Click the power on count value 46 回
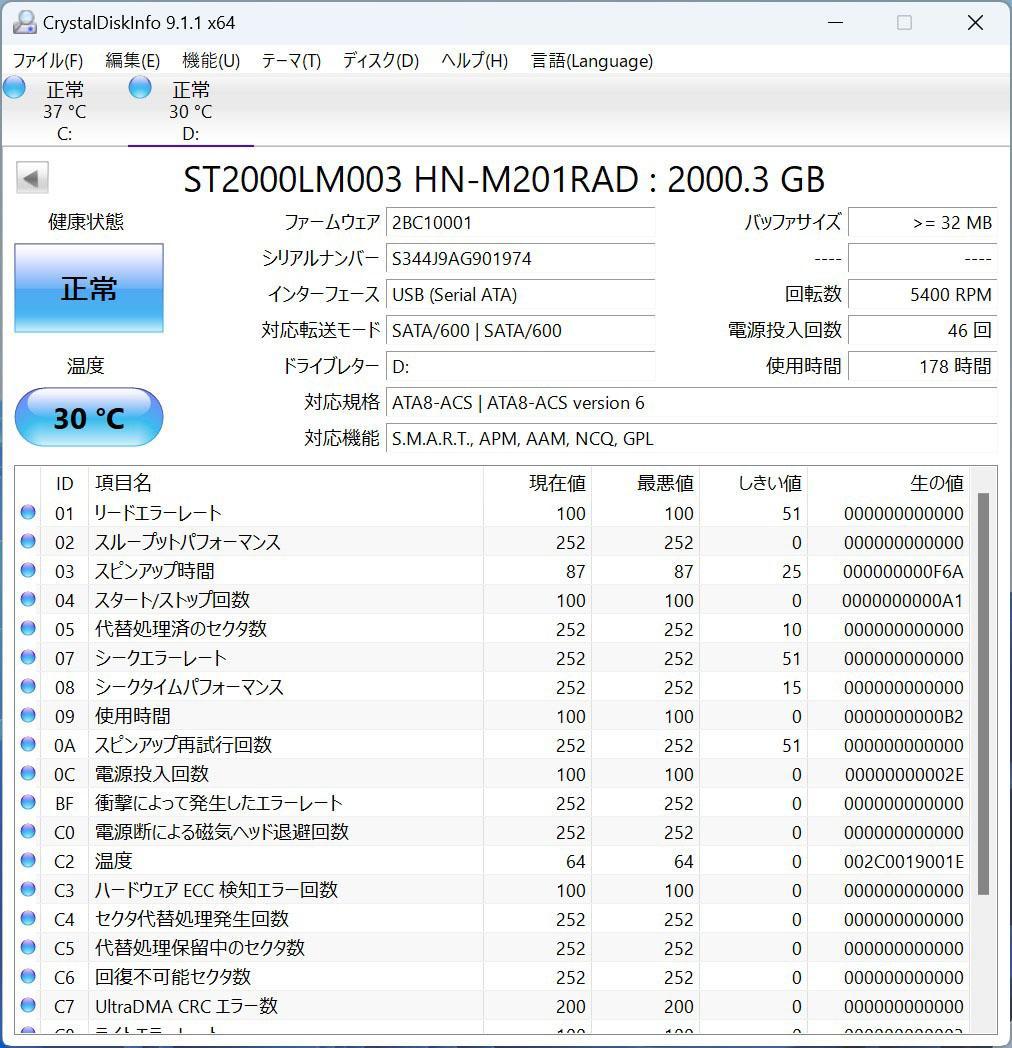 point(922,331)
